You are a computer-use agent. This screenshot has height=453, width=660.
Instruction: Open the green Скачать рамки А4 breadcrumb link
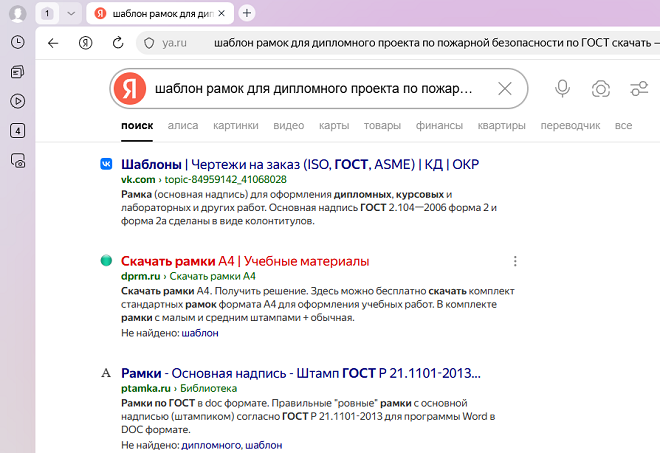coord(213,276)
